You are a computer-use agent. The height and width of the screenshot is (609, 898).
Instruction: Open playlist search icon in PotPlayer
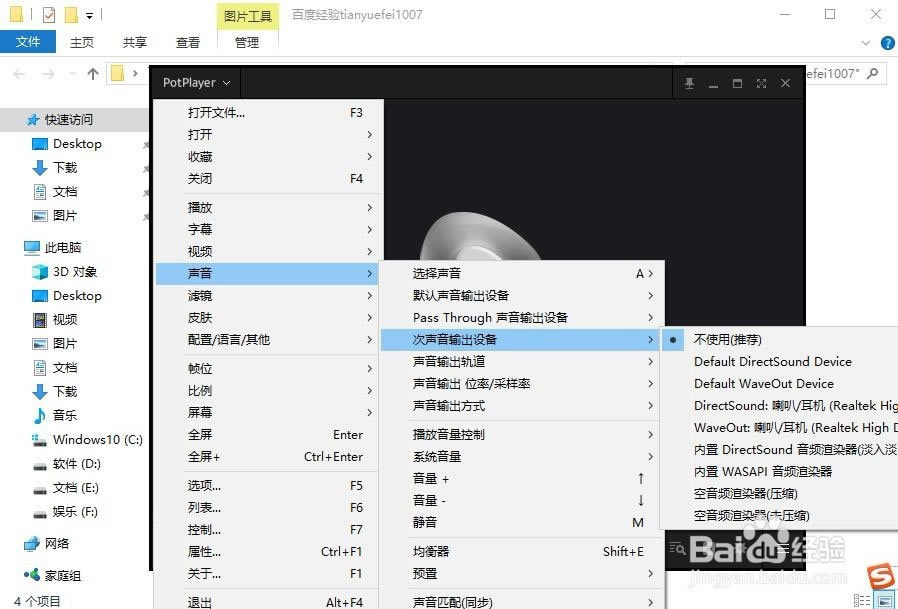pyautogui.click(x=678, y=548)
